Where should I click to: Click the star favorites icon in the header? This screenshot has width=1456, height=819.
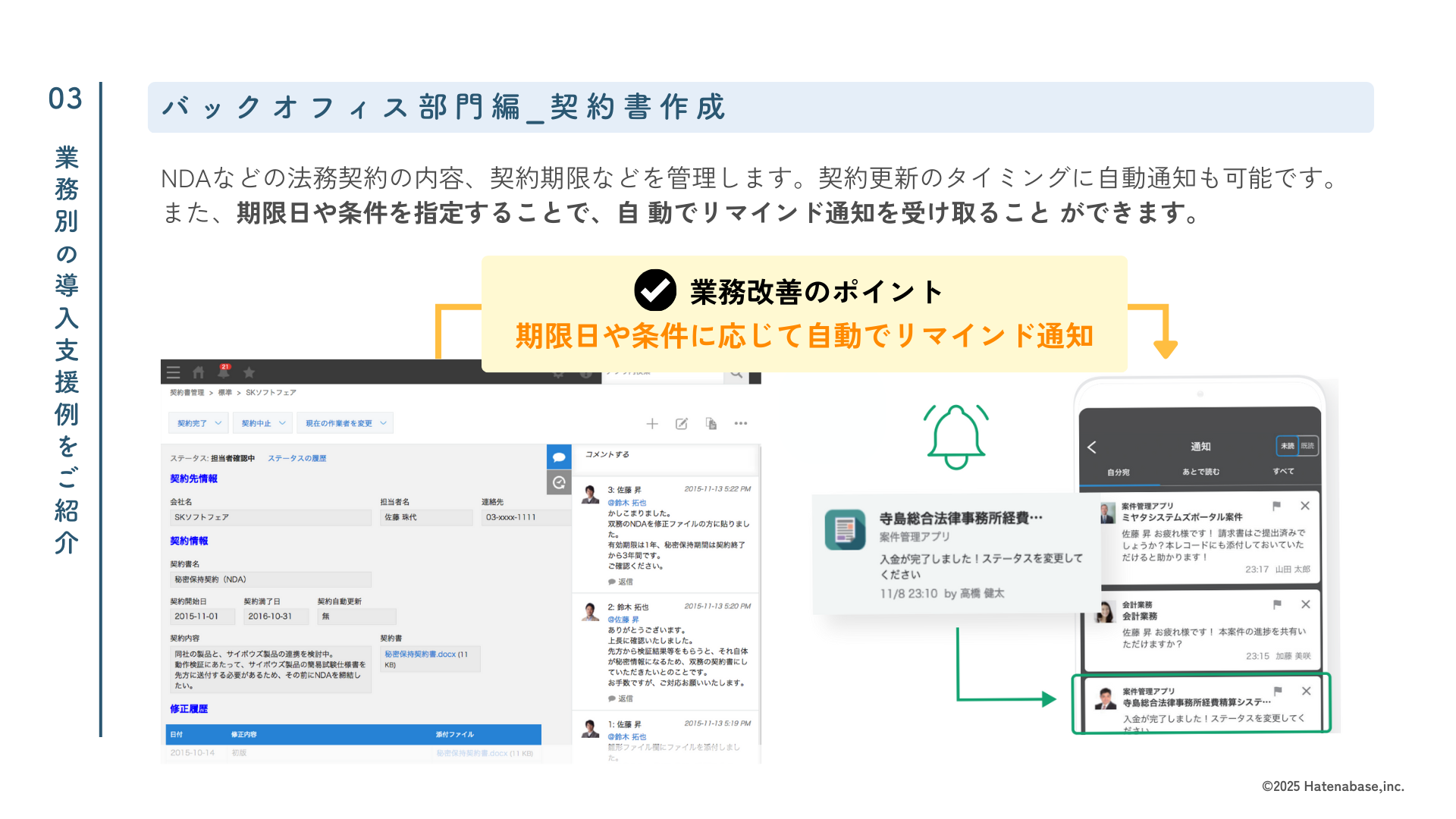249,372
